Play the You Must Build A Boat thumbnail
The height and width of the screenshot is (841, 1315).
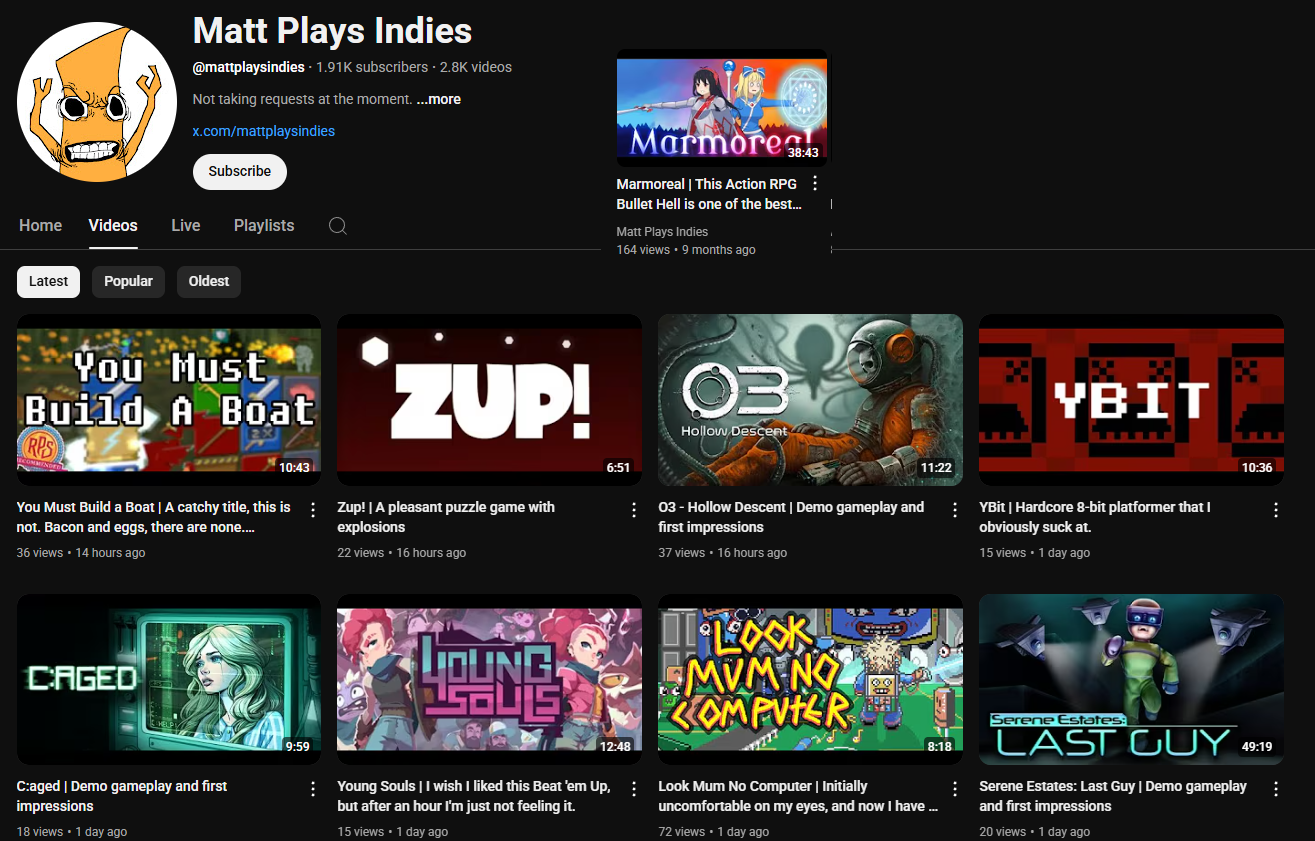click(169, 400)
